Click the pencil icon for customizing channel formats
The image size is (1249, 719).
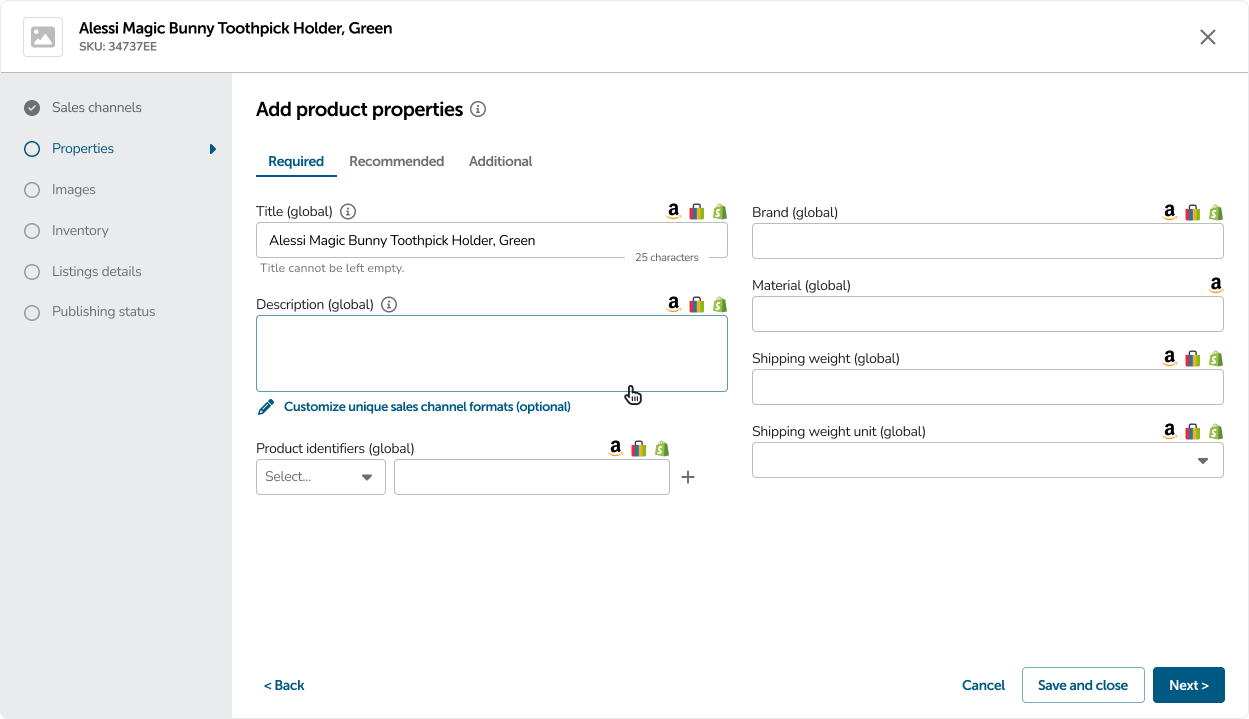(265, 407)
